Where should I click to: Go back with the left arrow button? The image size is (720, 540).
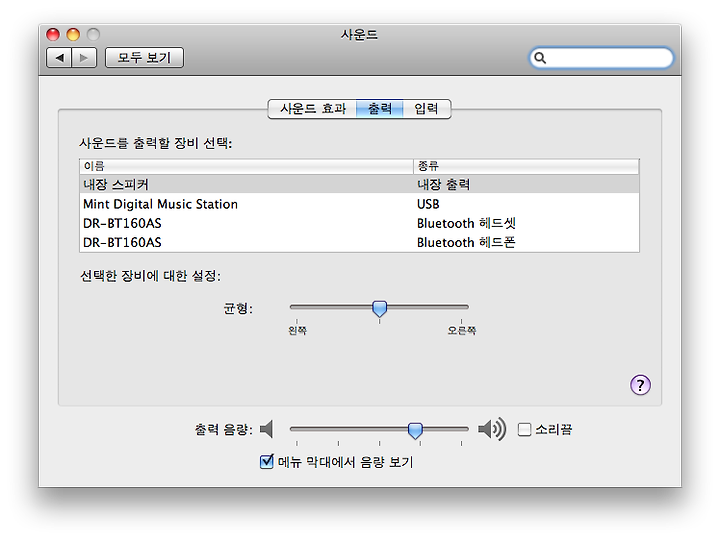pyautogui.click(x=59, y=58)
